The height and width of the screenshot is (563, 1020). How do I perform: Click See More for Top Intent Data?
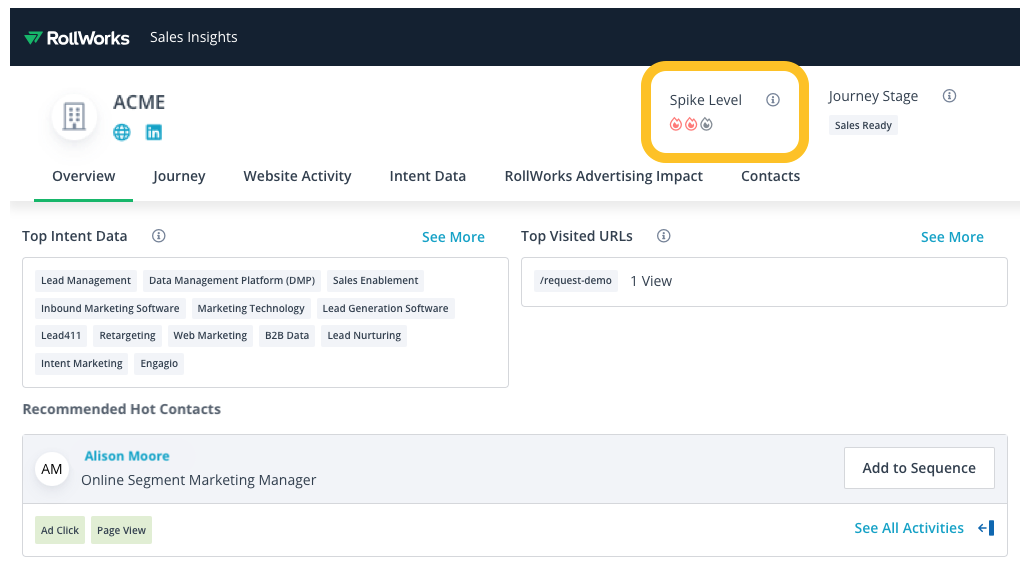pyautogui.click(x=453, y=237)
